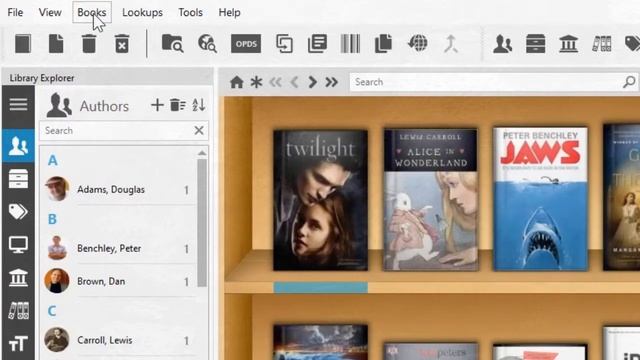Screen dimensions: 640x360
Task: Click the new blank document icon
Action: tap(56, 44)
